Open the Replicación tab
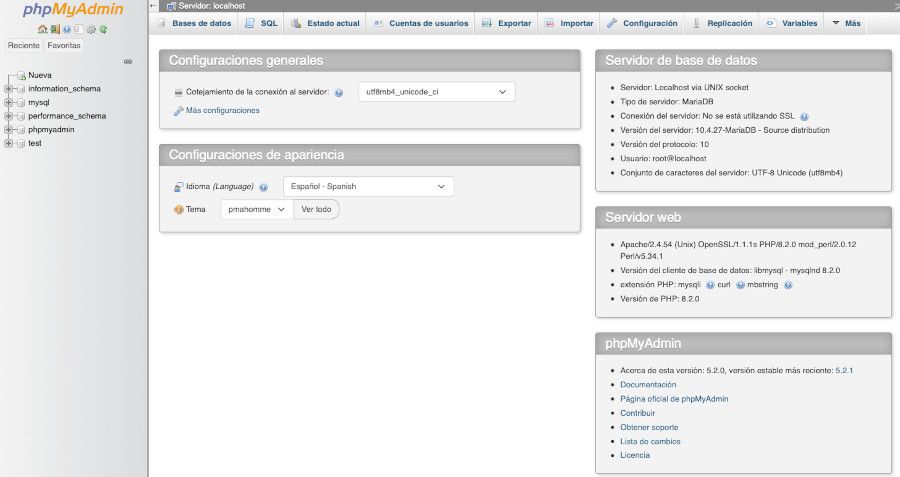 (x=723, y=24)
